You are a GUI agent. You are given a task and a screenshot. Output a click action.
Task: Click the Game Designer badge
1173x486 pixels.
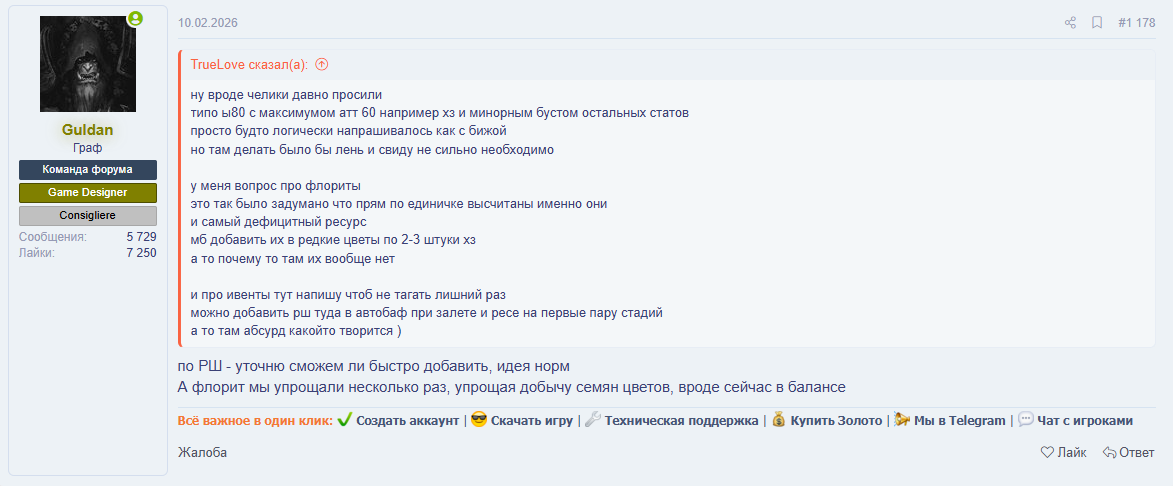(x=88, y=193)
